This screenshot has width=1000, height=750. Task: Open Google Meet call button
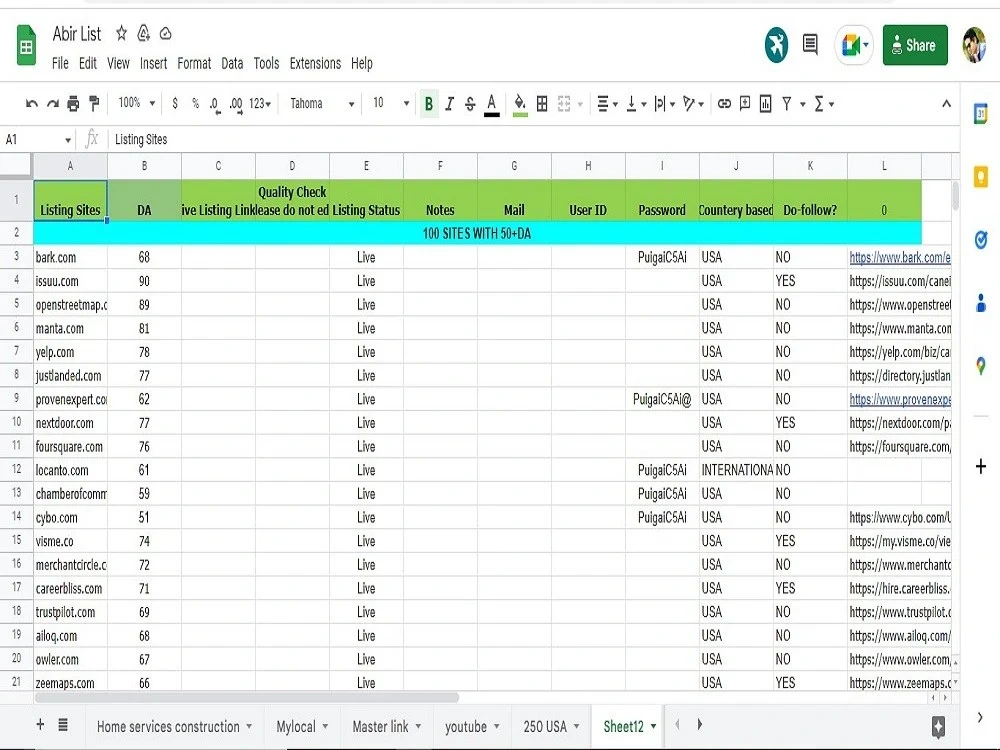click(853, 45)
